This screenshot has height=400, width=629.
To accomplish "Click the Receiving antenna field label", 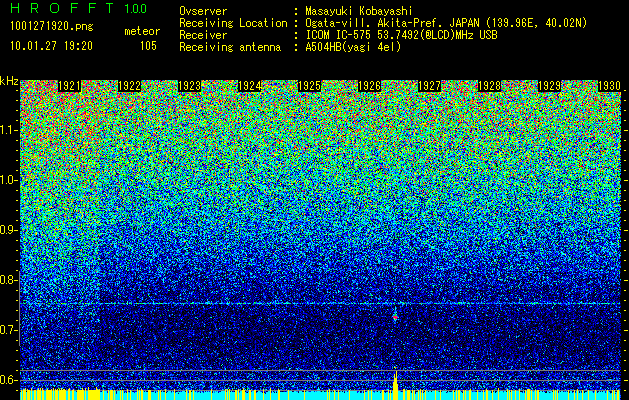I will [x=230, y=47].
